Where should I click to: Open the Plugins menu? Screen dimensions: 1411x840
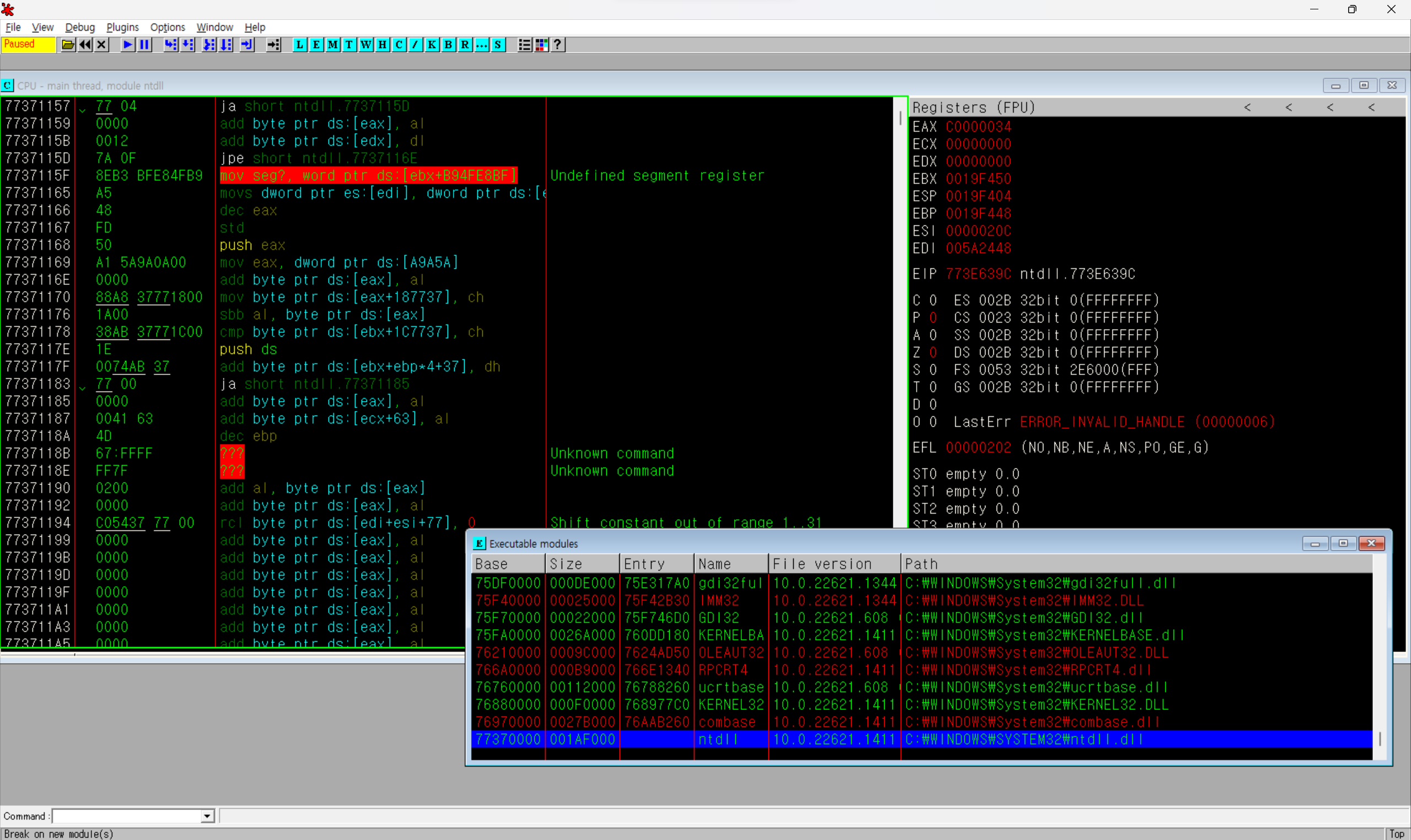(x=122, y=27)
